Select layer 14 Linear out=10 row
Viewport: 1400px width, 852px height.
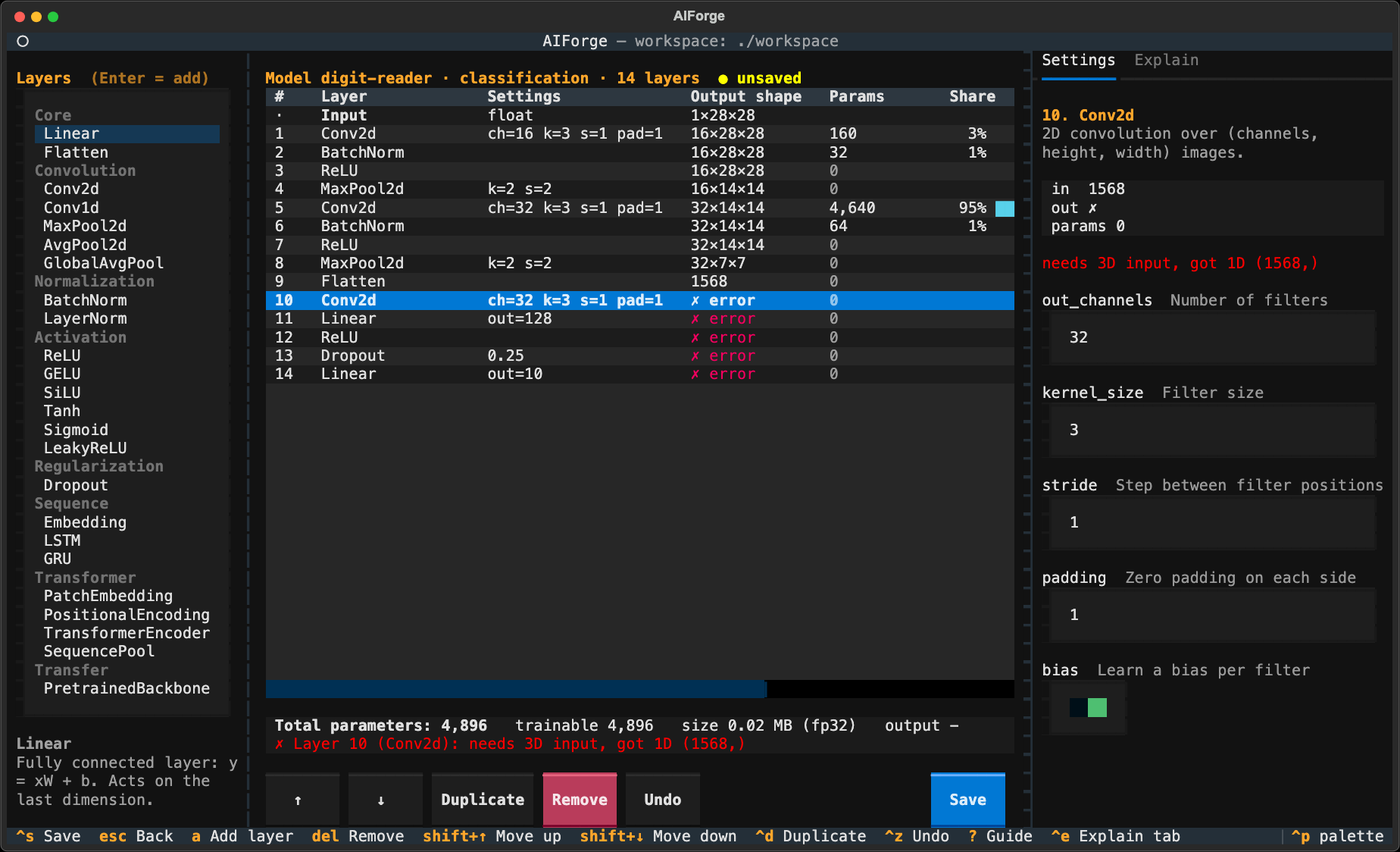pyautogui.click(x=640, y=374)
